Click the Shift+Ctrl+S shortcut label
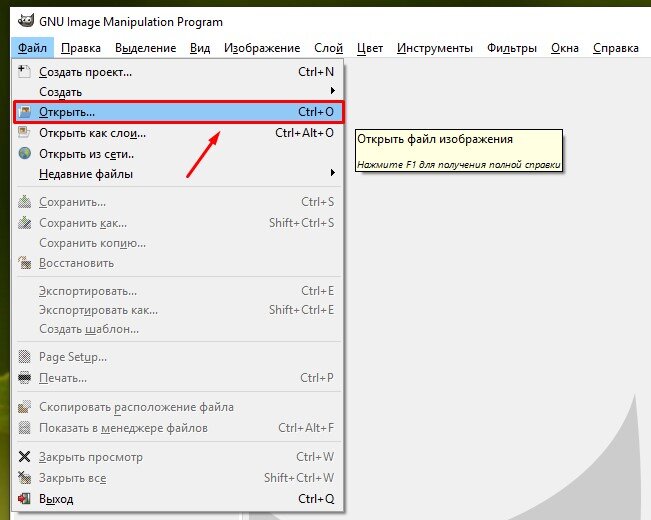The image size is (651, 520). pyautogui.click(x=301, y=223)
